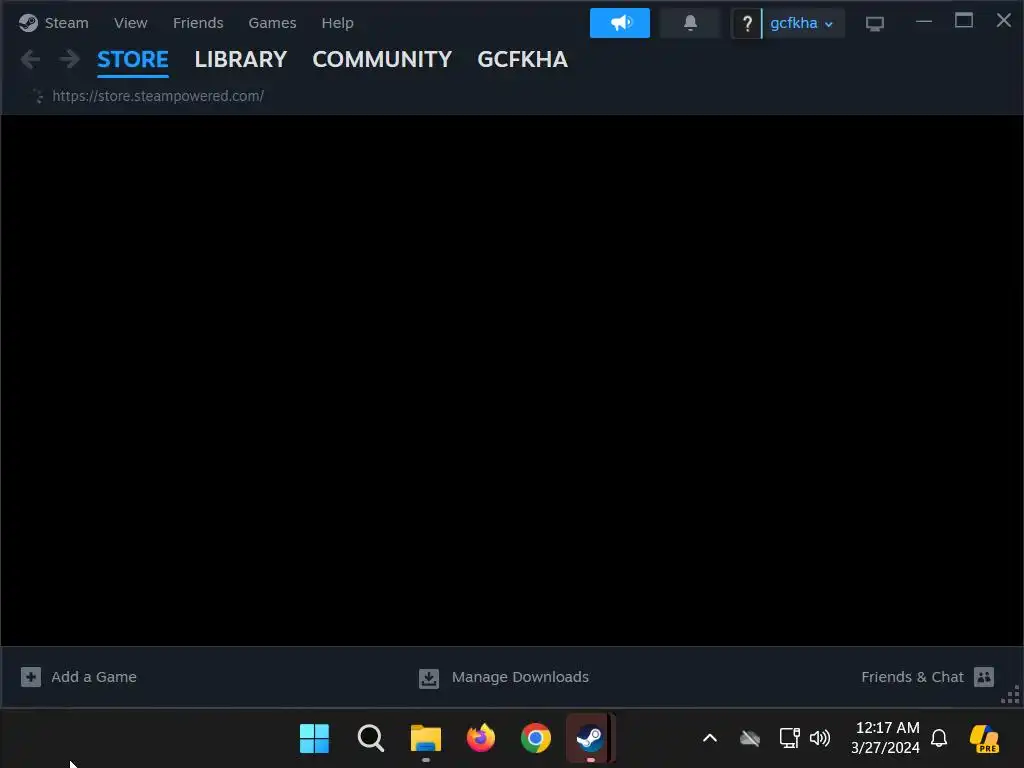This screenshot has height=768, width=1024.
Task: Maximize the Steam window
Action: (964, 21)
